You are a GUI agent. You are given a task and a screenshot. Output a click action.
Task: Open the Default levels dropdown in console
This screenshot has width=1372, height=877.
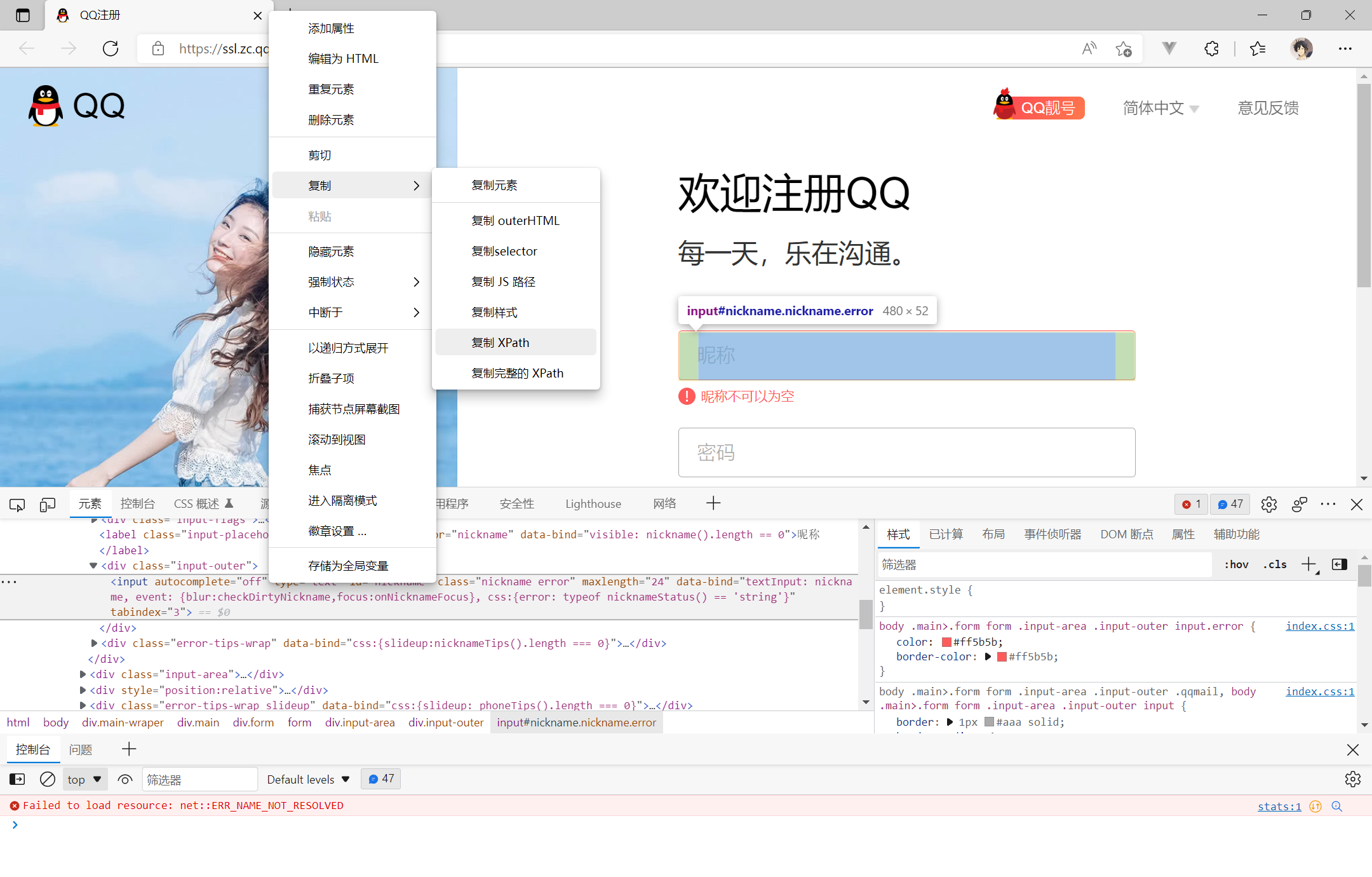[x=307, y=778]
